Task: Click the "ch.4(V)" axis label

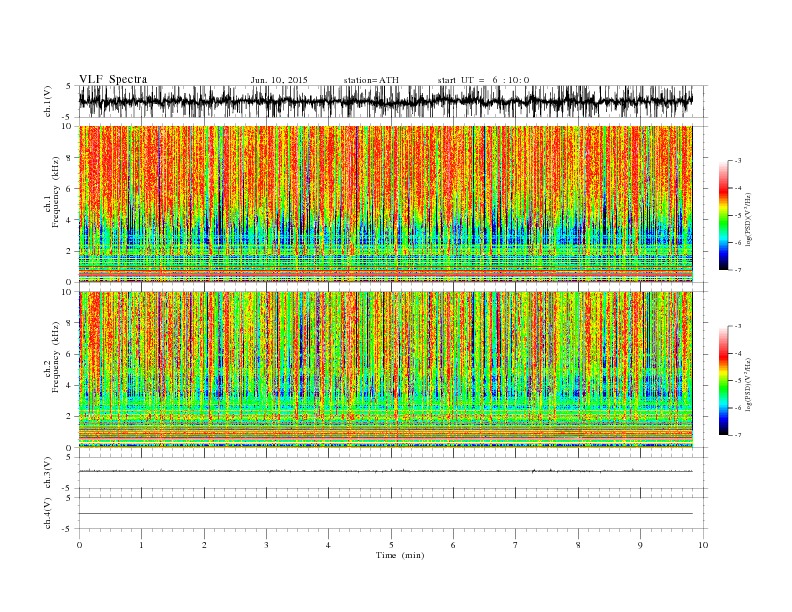Action: 48,513
